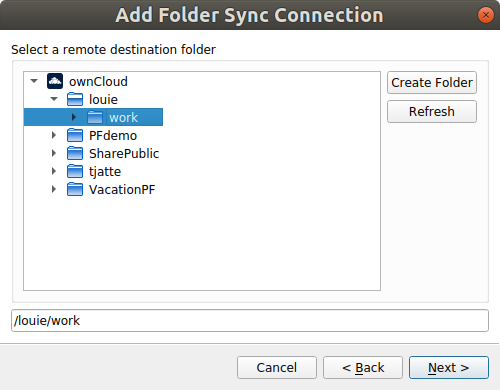
Task: Expand the PFdemo folder arrow
Action: click(54, 135)
